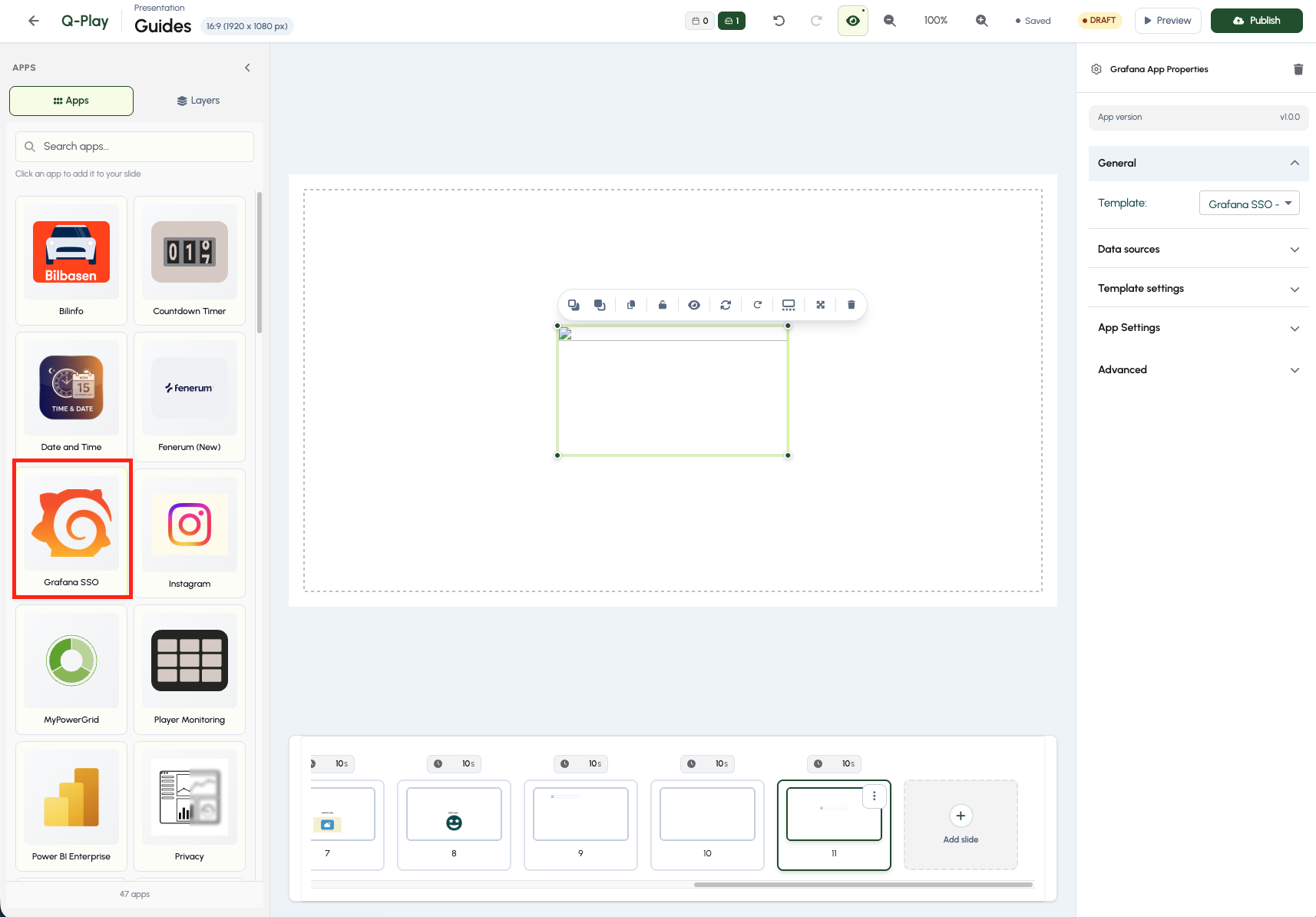This screenshot has height=917, width=1316.
Task: Click the 10s duration on slide 8
Action: [x=454, y=763]
